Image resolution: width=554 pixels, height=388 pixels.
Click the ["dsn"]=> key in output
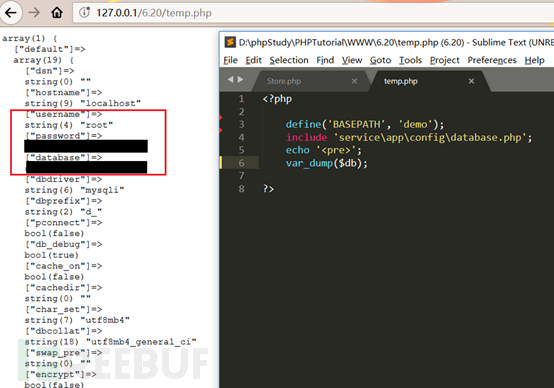pos(50,71)
